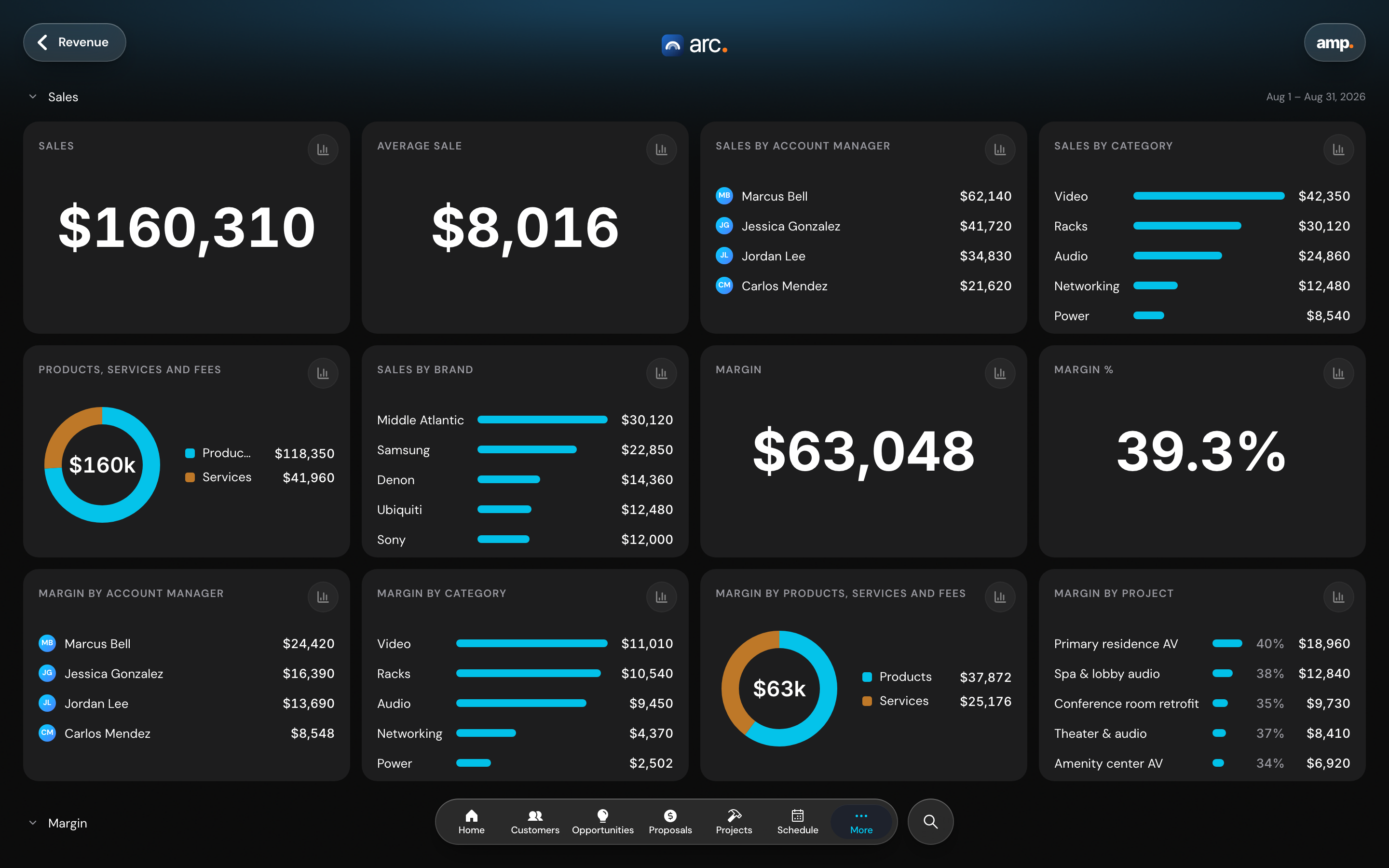This screenshot has width=1389, height=868.
Task: Click Carlos Mendez avatar in Margin by Account Manager
Action: pyautogui.click(x=47, y=733)
